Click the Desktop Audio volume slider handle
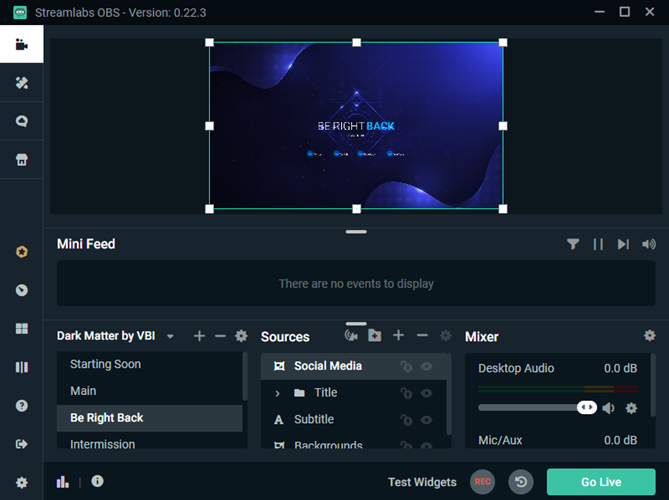Viewport: 669px width, 500px height. click(587, 407)
